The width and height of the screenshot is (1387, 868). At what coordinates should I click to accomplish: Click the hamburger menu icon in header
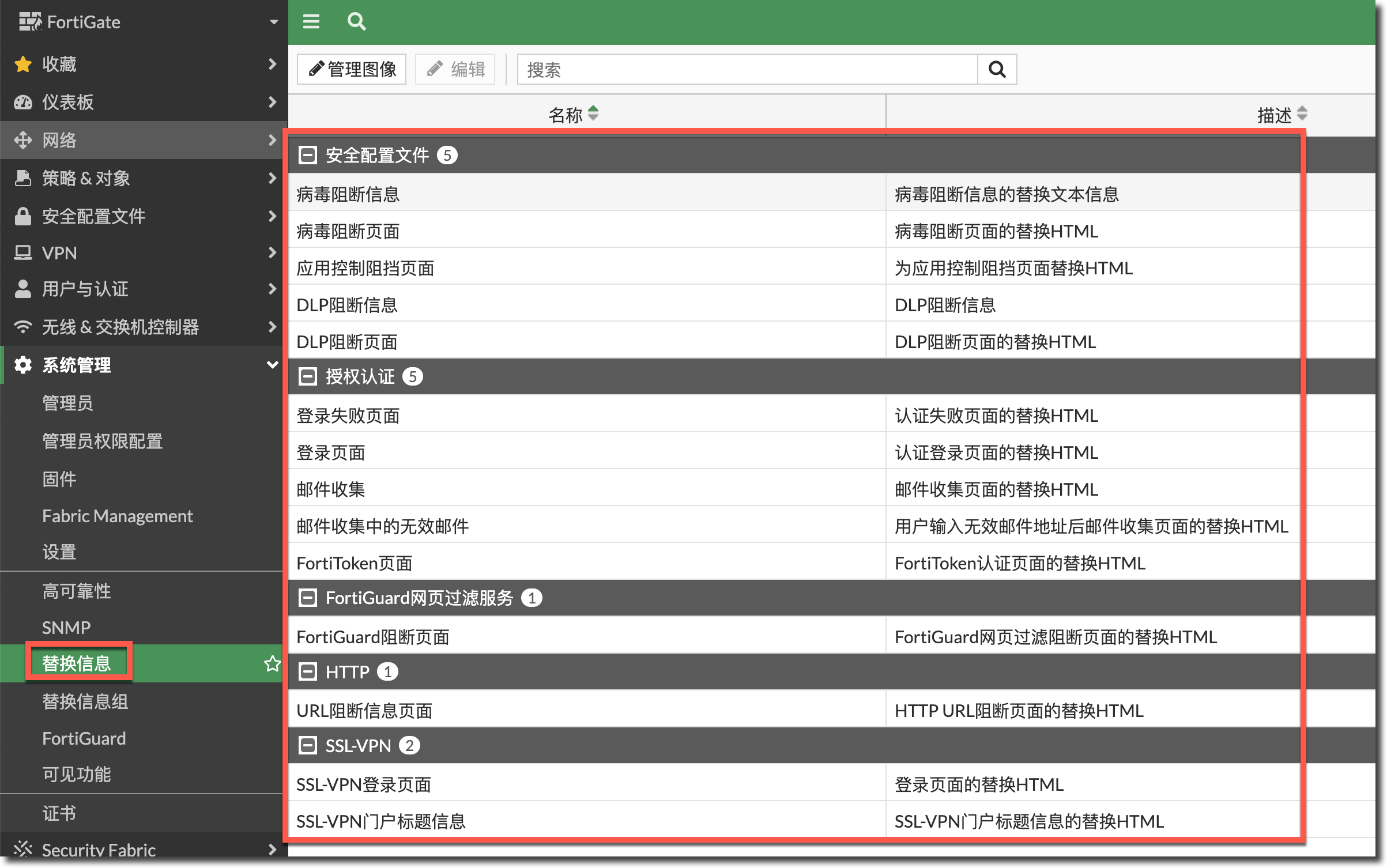point(311,22)
